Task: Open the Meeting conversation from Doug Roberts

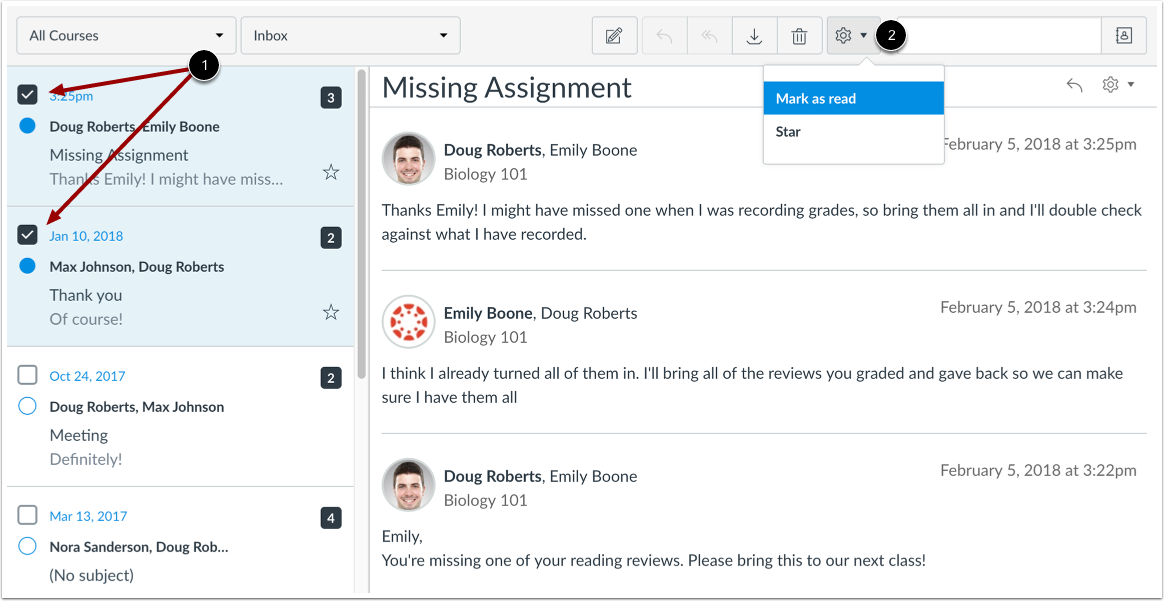Action: pos(180,416)
